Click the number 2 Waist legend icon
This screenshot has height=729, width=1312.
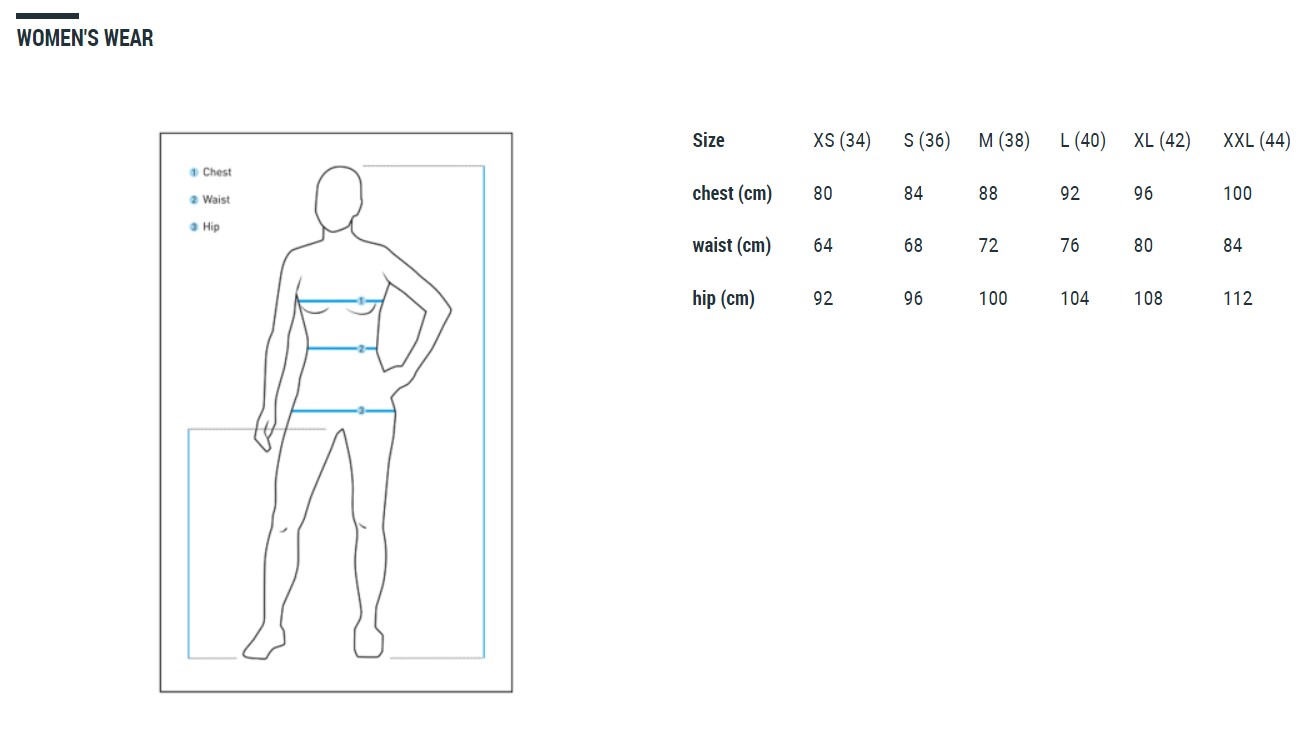[x=194, y=200]
